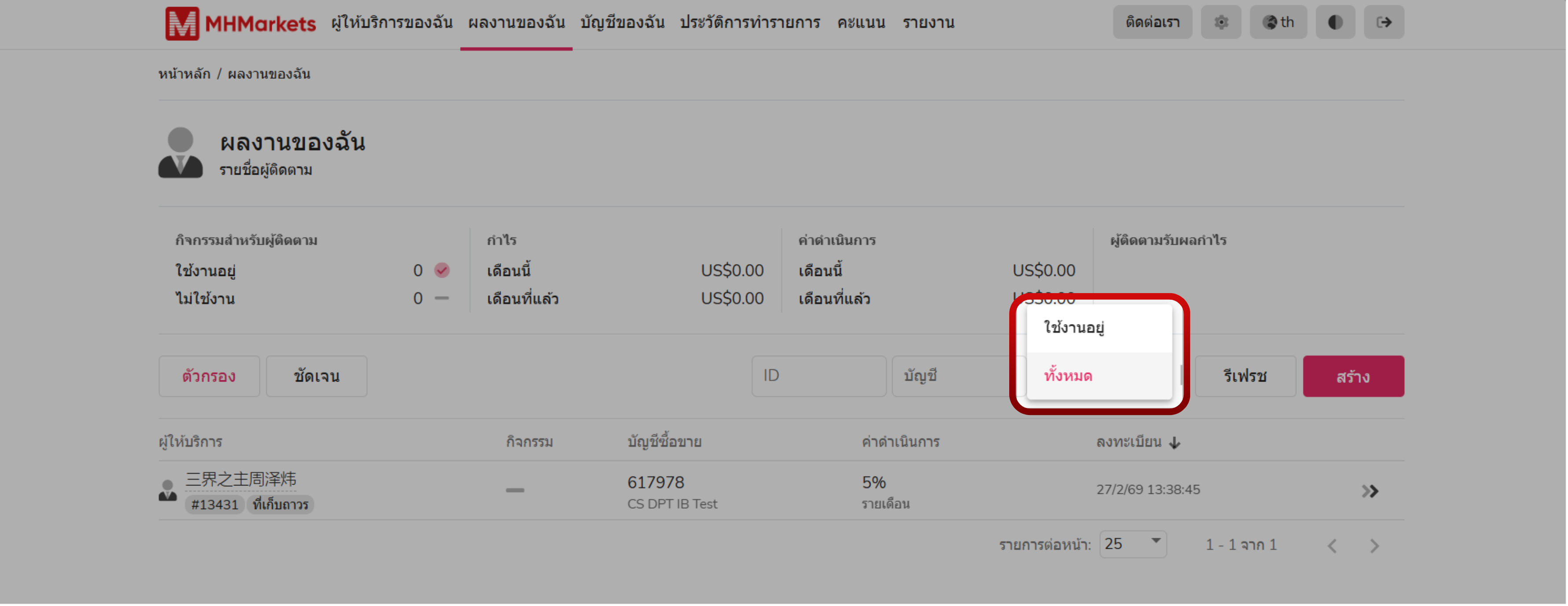Click the ตัวกรอง filter button

209,376
